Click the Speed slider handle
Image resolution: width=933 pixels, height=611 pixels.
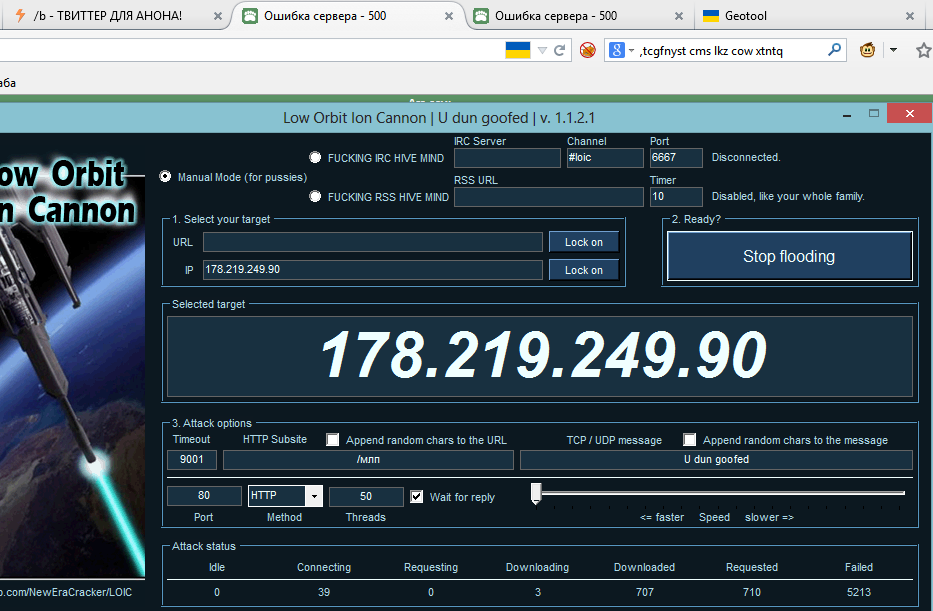[536, 493]
